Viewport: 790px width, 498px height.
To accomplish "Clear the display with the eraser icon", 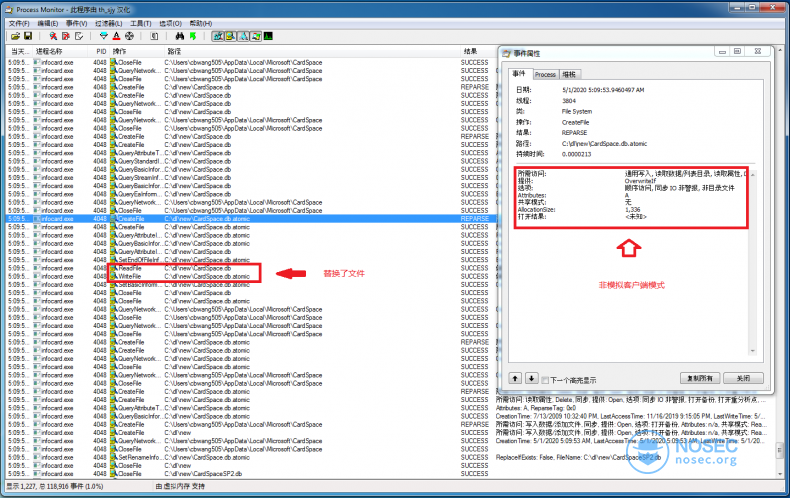I will [79, 36].
